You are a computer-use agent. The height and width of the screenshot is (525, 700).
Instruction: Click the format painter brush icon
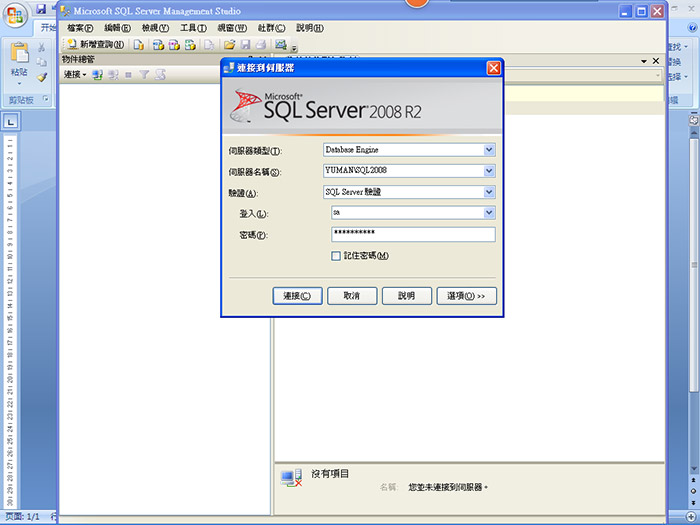point(42,76)
